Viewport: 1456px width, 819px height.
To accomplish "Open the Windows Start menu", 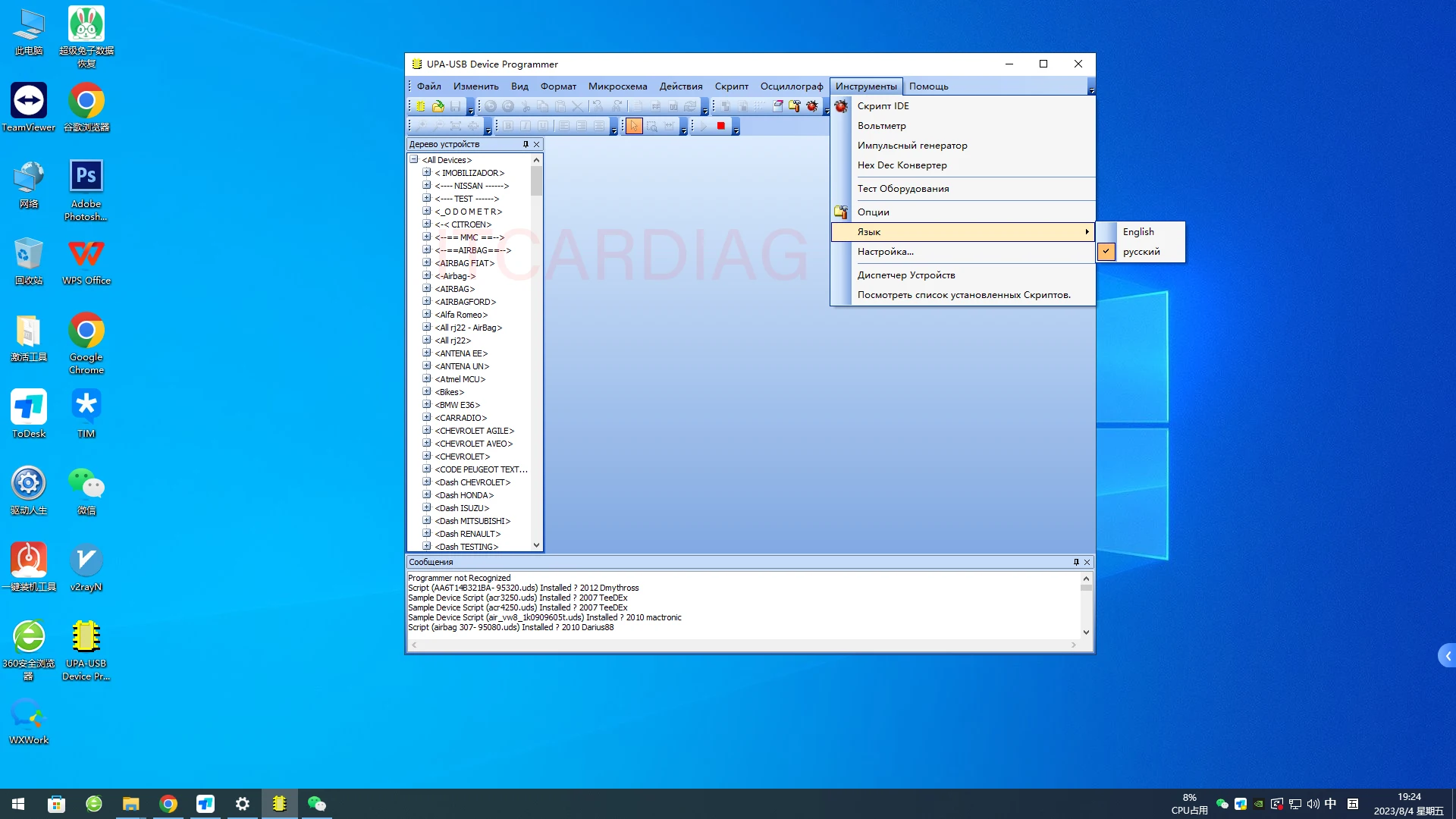I will [x=18, y=804].
